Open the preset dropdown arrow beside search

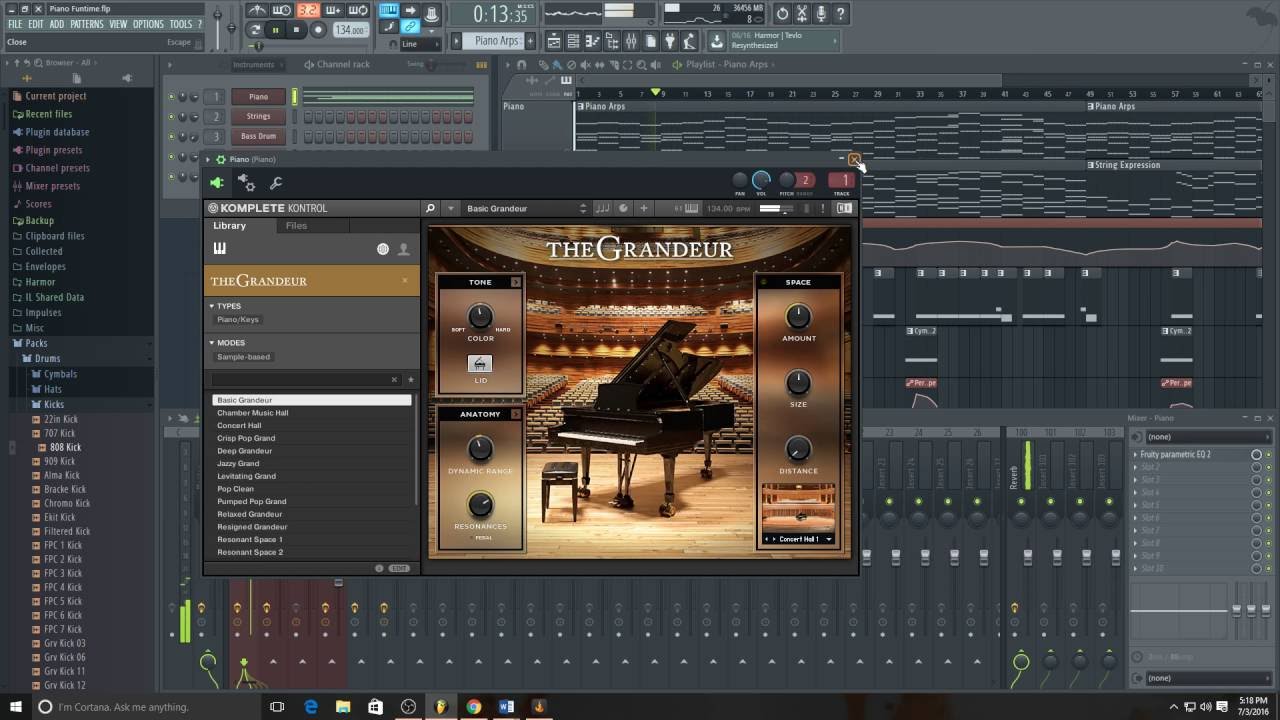tap(451, 208)
